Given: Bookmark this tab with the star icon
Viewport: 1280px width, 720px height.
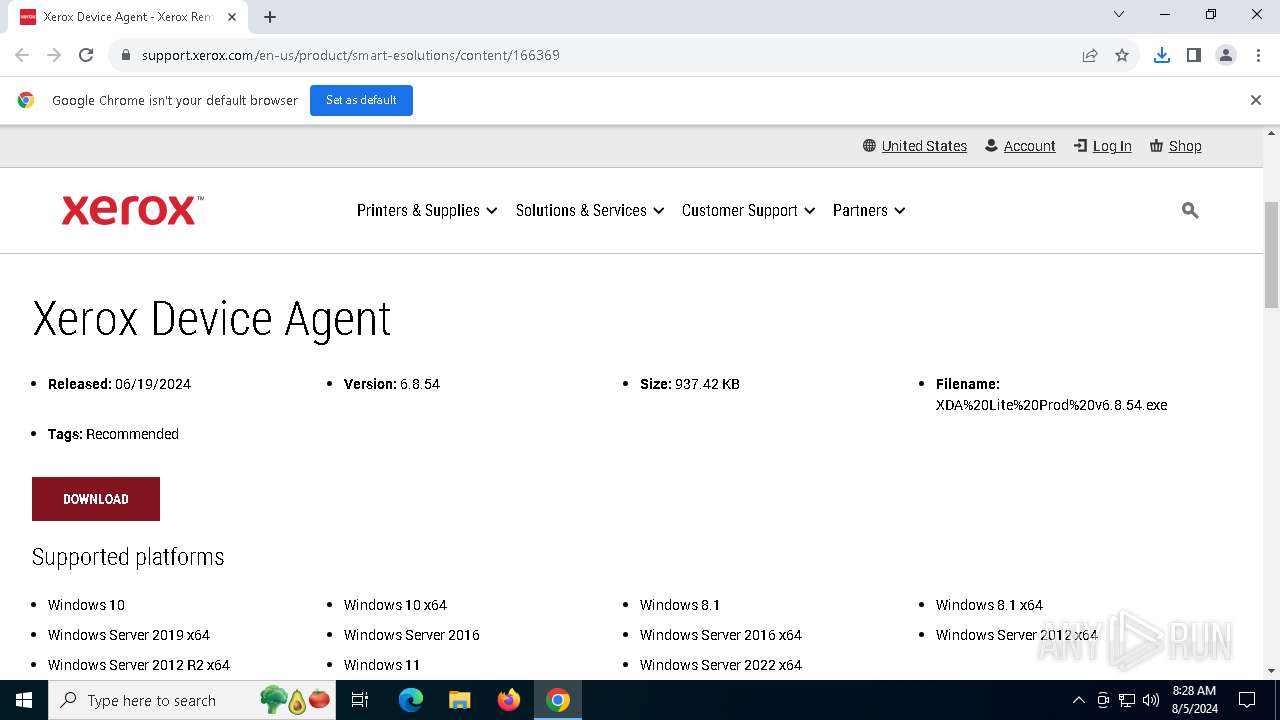Looking at the screenshot, I should pos(1122,55).
